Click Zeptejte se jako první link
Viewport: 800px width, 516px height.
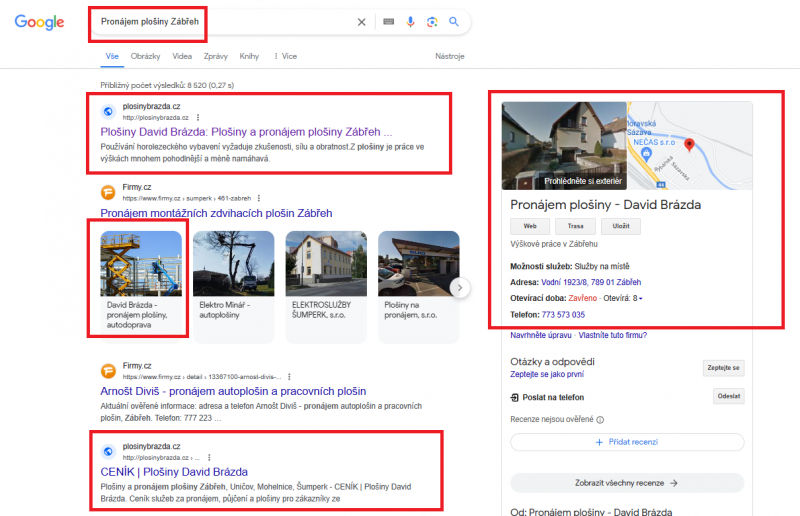tap(547, 374)
